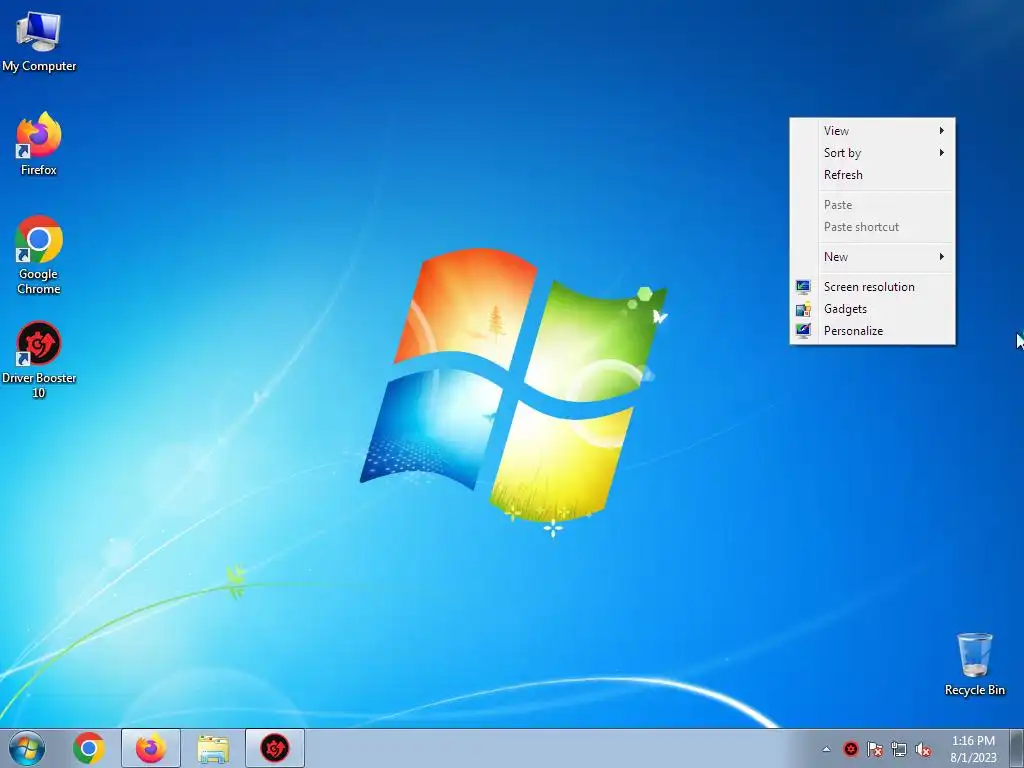This screenshot has width=1024, height=768.
Task: Select the Recycle Bin desktop icon
Action: coord(974,664)
